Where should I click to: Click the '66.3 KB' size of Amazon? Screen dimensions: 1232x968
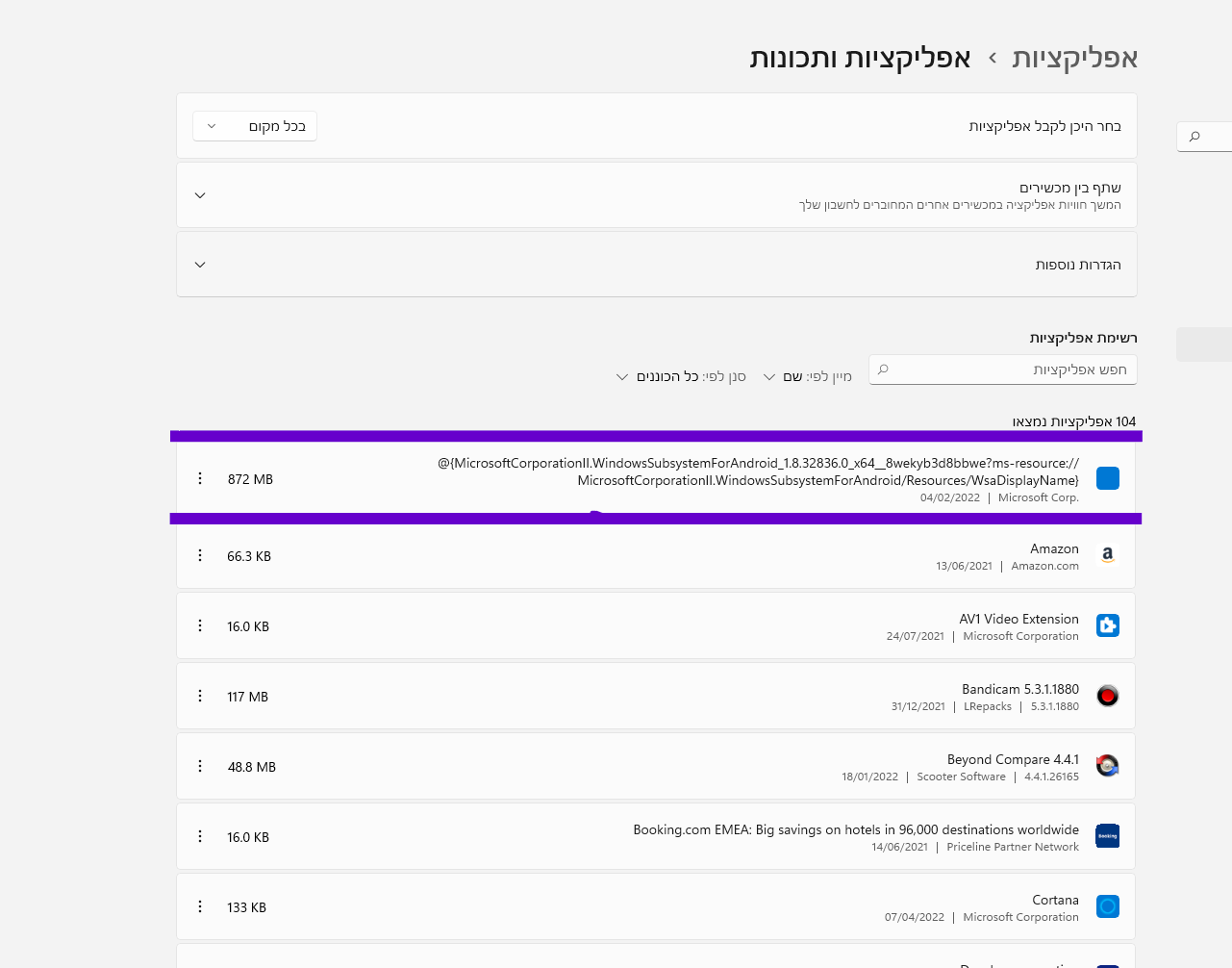click(249, 556)
